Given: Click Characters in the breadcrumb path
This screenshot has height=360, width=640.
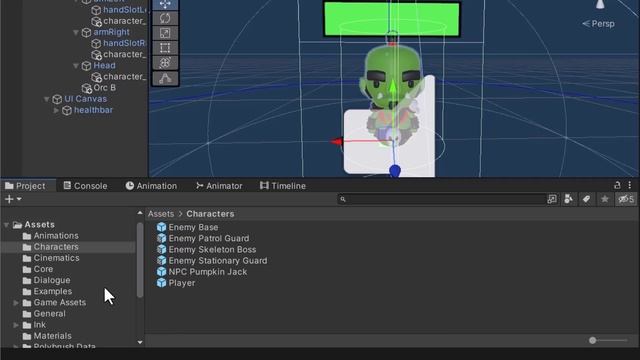Looking at the screenshot, I should pos(210,214).
